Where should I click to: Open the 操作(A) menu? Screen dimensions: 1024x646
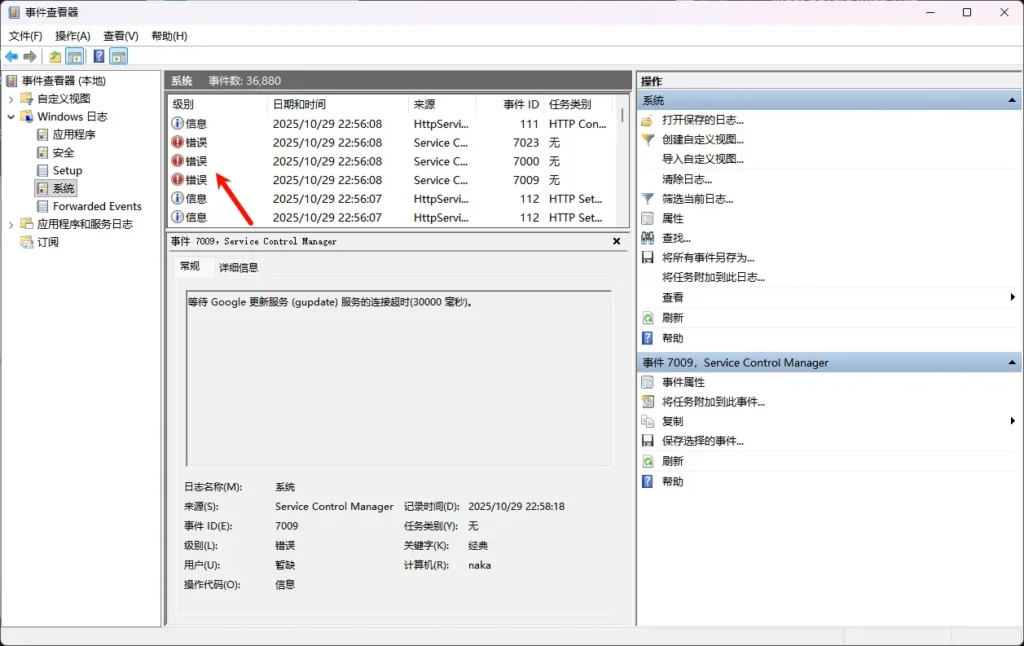click(x=72, y=35)
